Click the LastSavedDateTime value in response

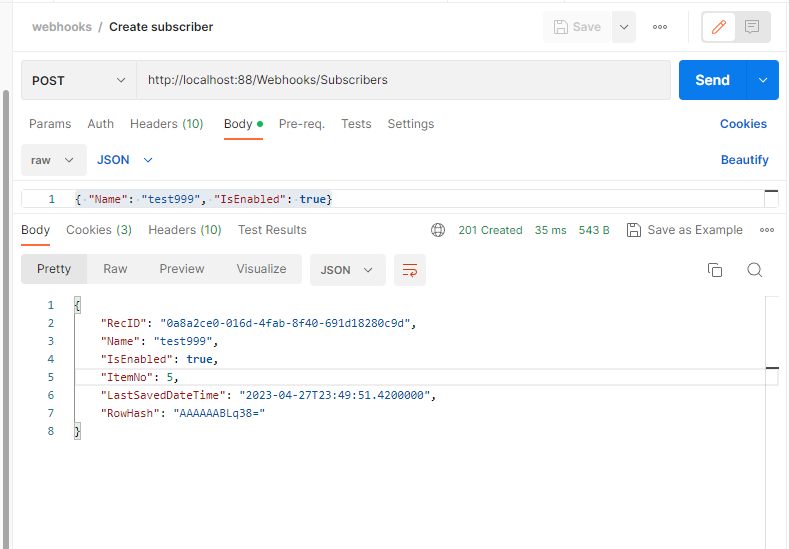[x=335, y=396]
